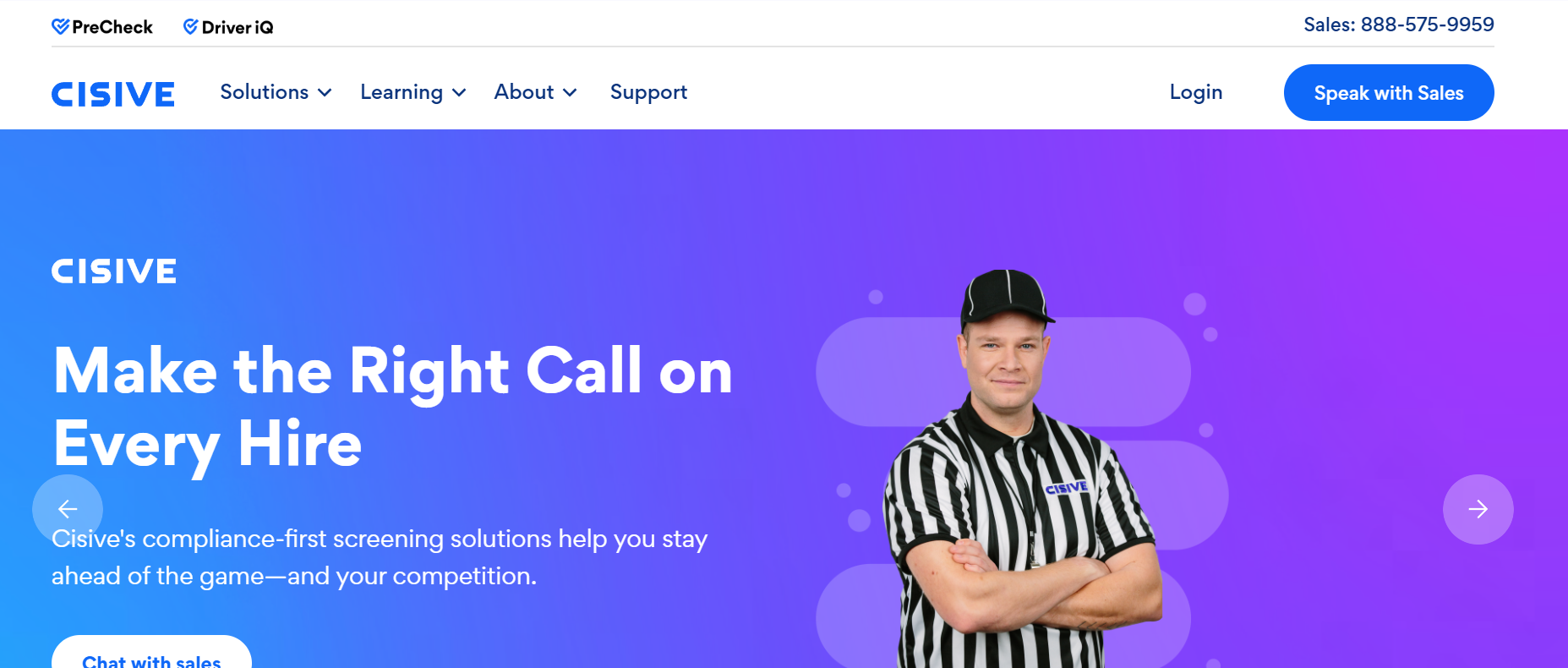Click the Login link
This screenshot has width=1568, height=668.
click(x=1196, y=92)
